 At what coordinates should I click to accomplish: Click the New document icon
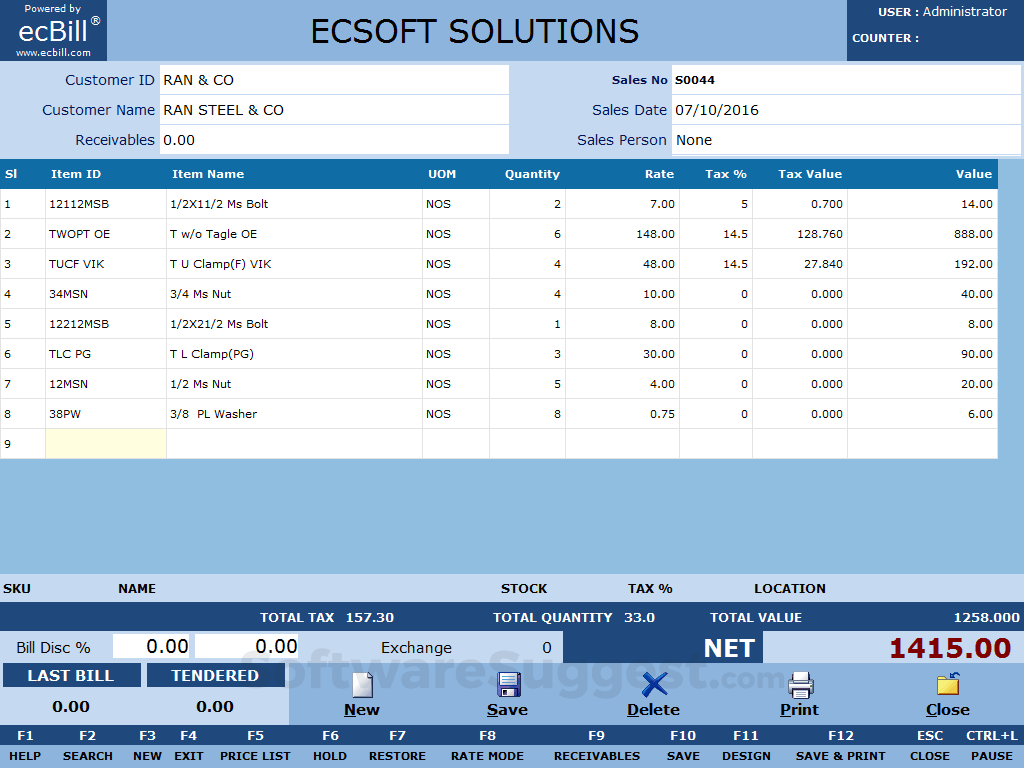point(362,685)
